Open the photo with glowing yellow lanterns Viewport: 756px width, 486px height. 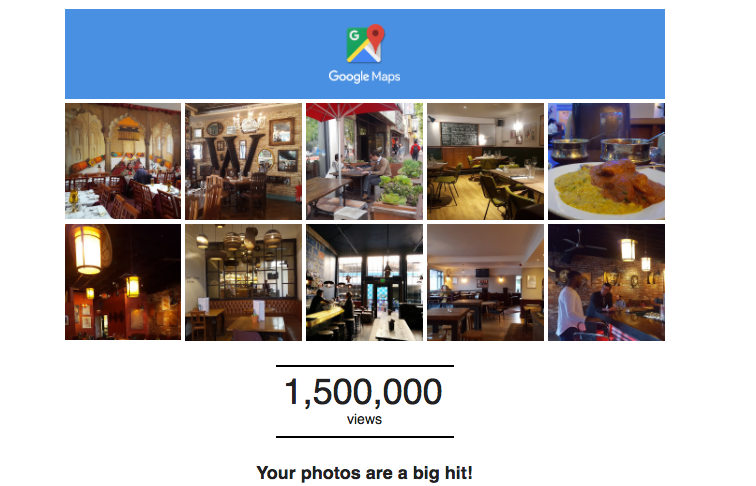123,282
